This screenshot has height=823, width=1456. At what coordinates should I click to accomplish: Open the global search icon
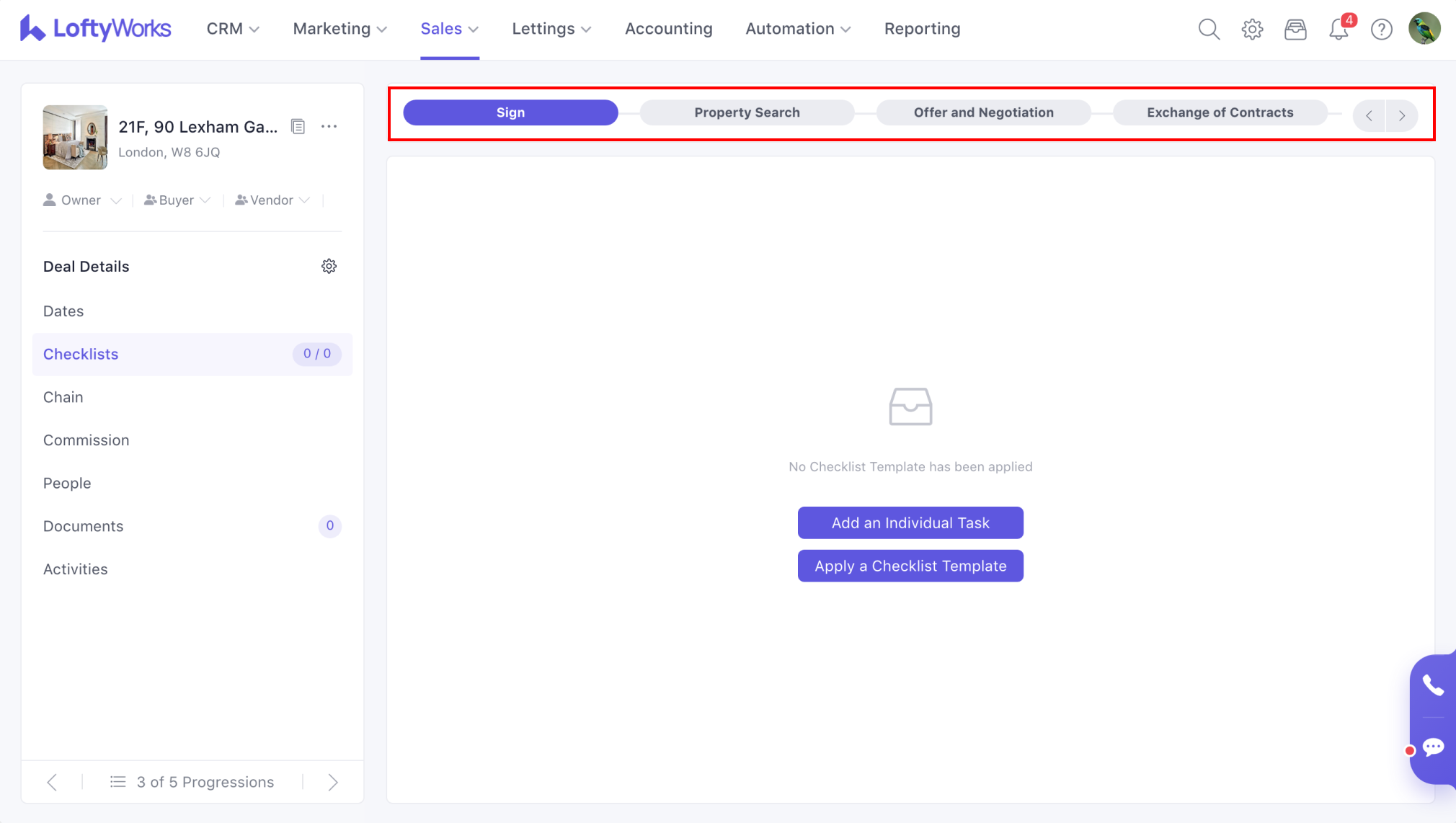1209,30
